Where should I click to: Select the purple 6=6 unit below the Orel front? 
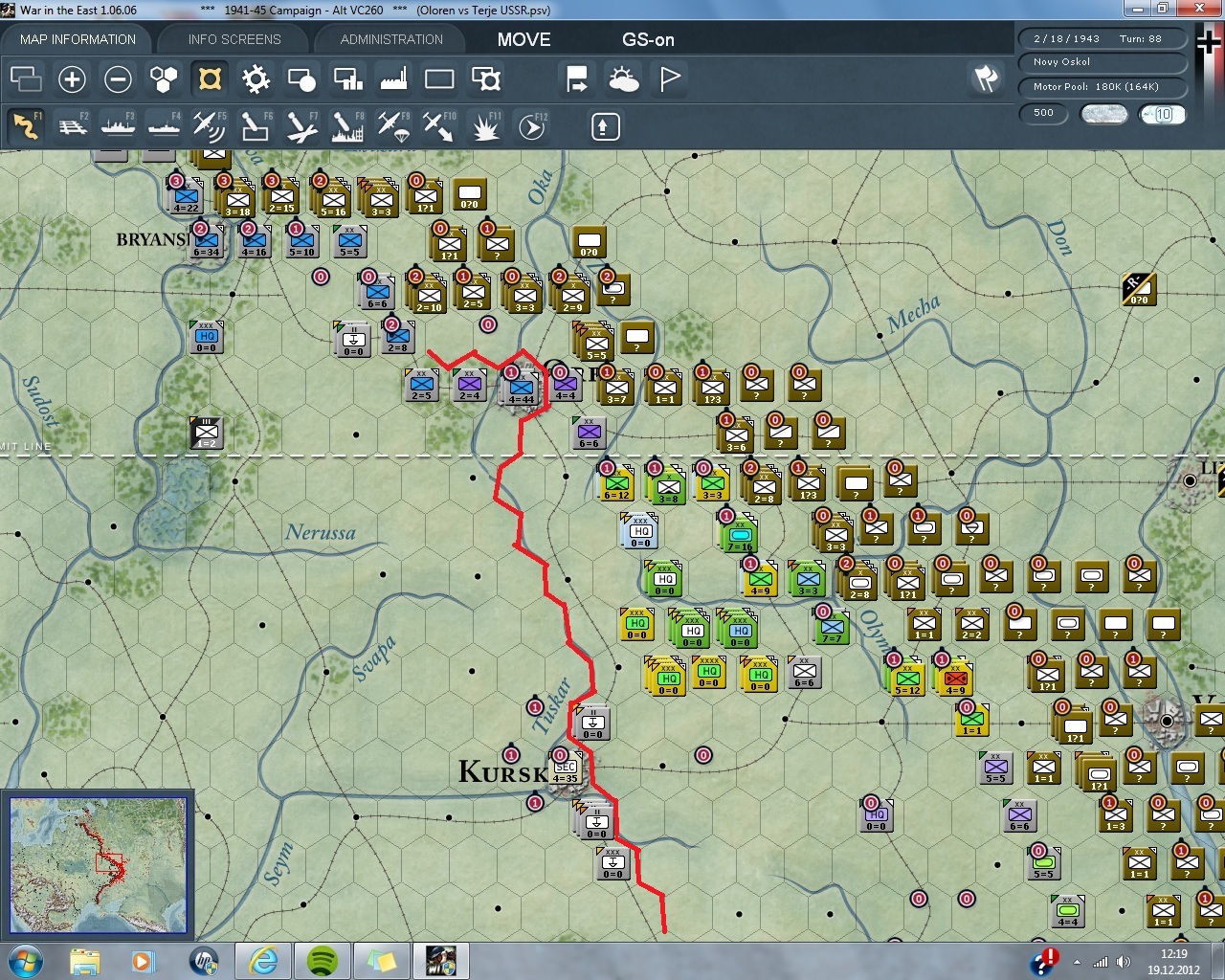pyautogui.click(x=589, y=434)
